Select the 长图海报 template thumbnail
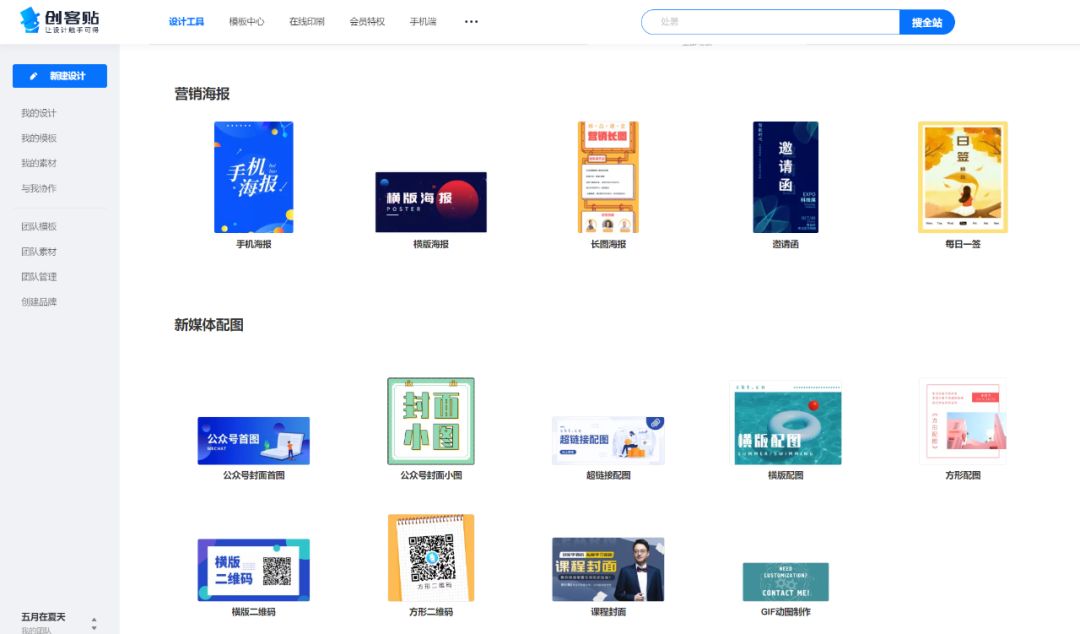The image size is (1080, 634). click(608, 177)
